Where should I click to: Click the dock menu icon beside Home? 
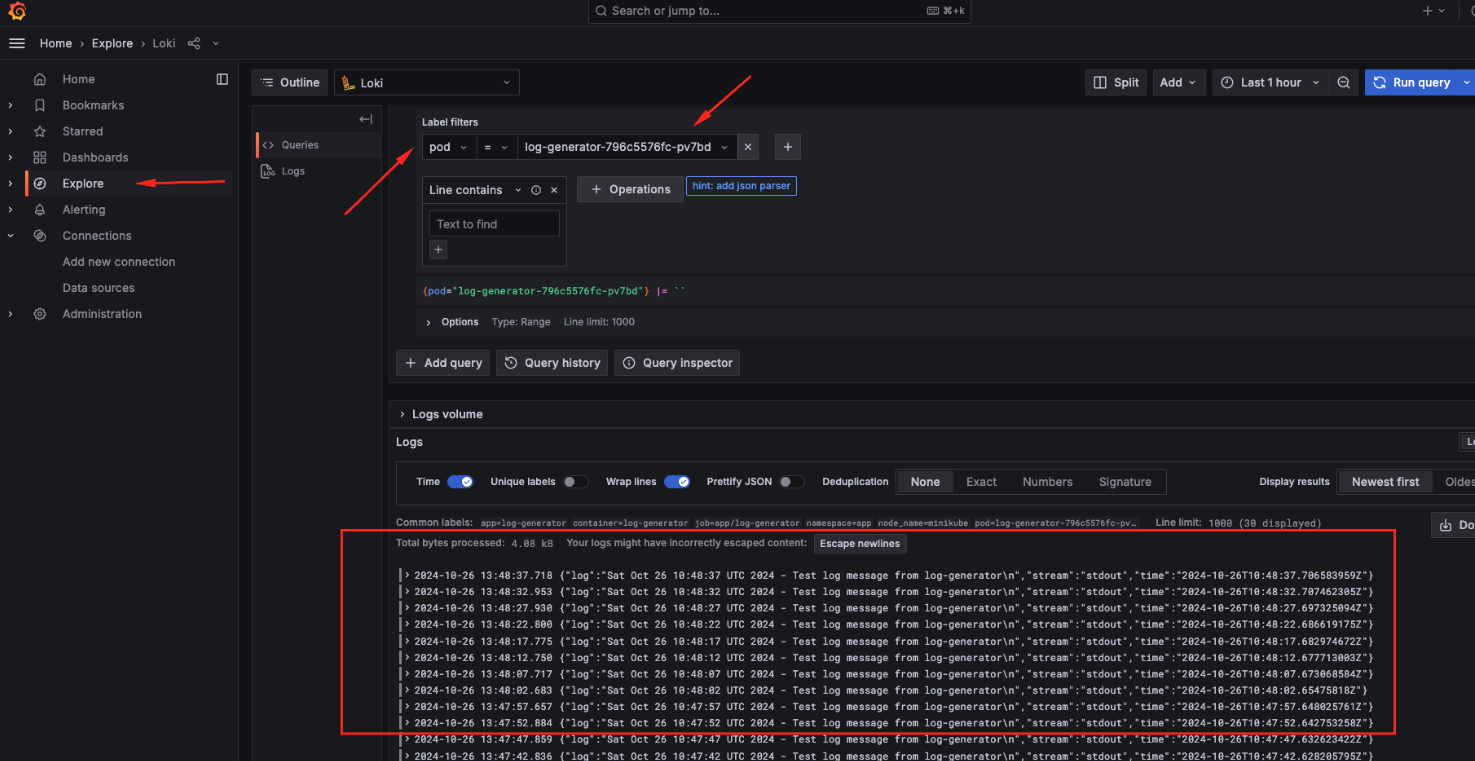click(x=222, y=79)
